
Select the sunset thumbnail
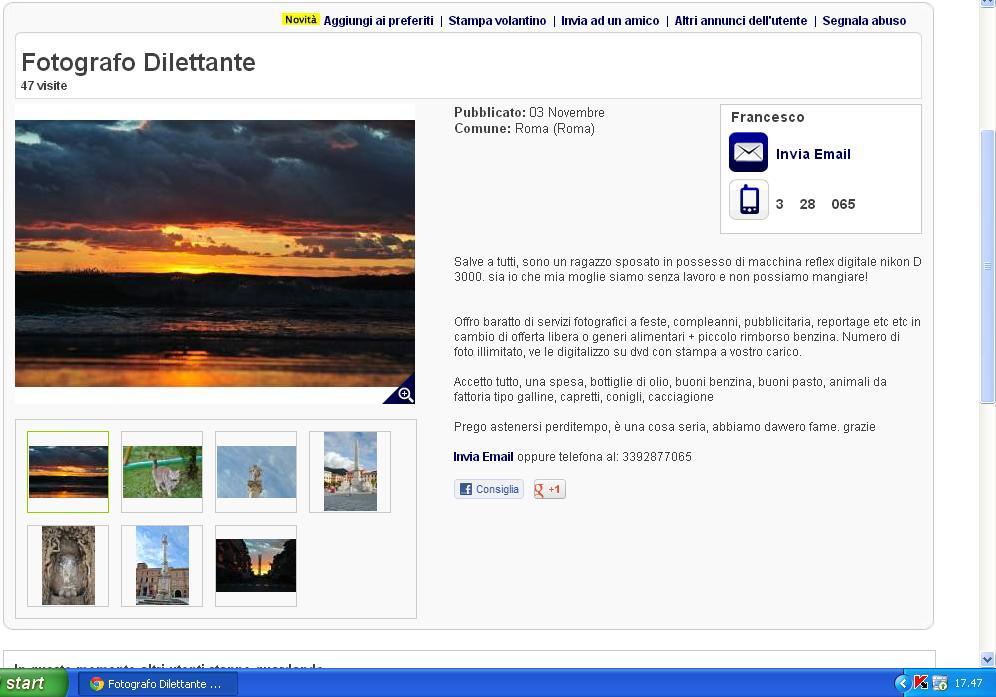coord(68,471)
